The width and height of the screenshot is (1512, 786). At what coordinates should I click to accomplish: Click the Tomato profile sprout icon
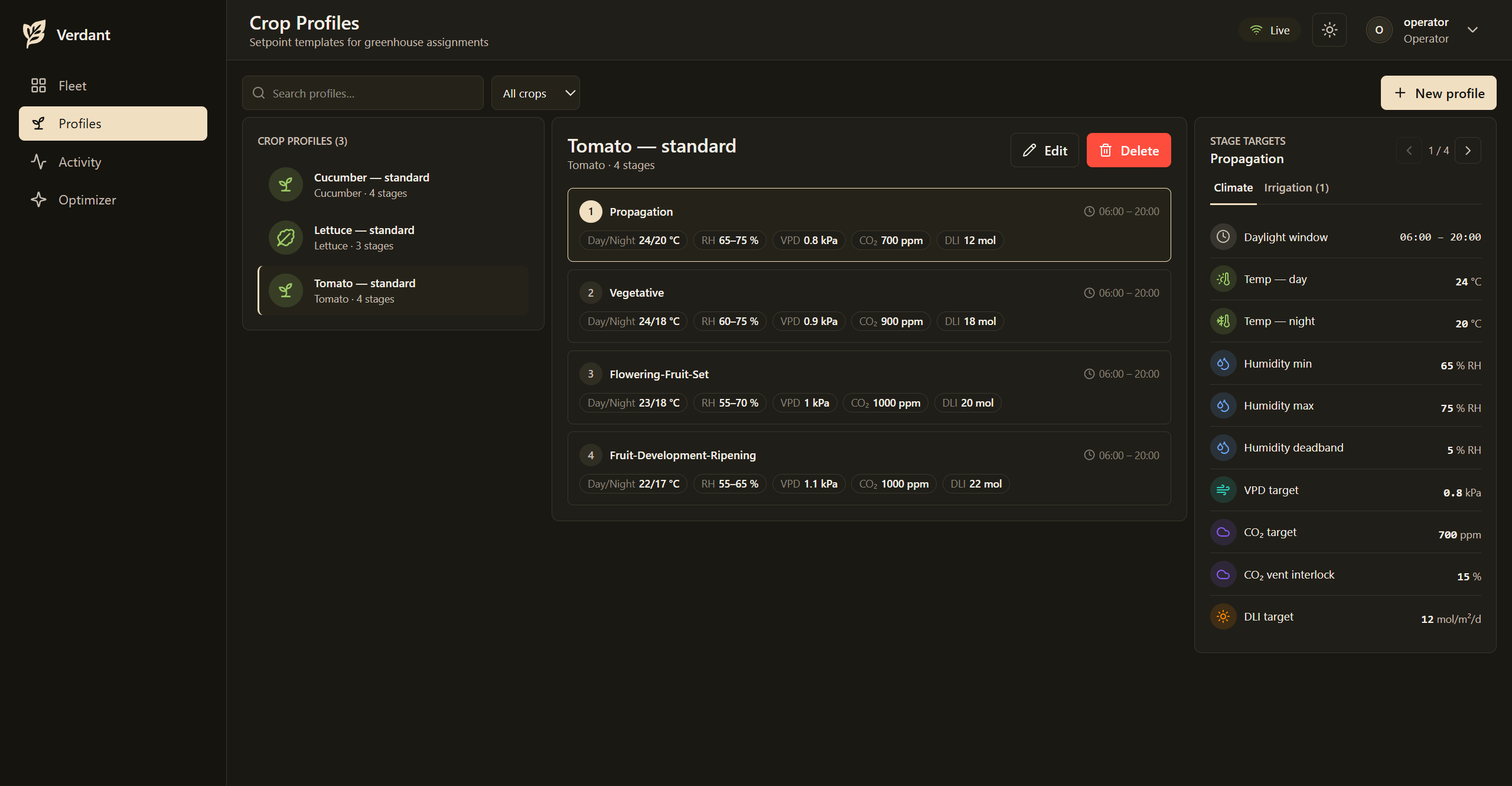pos(286,291)
